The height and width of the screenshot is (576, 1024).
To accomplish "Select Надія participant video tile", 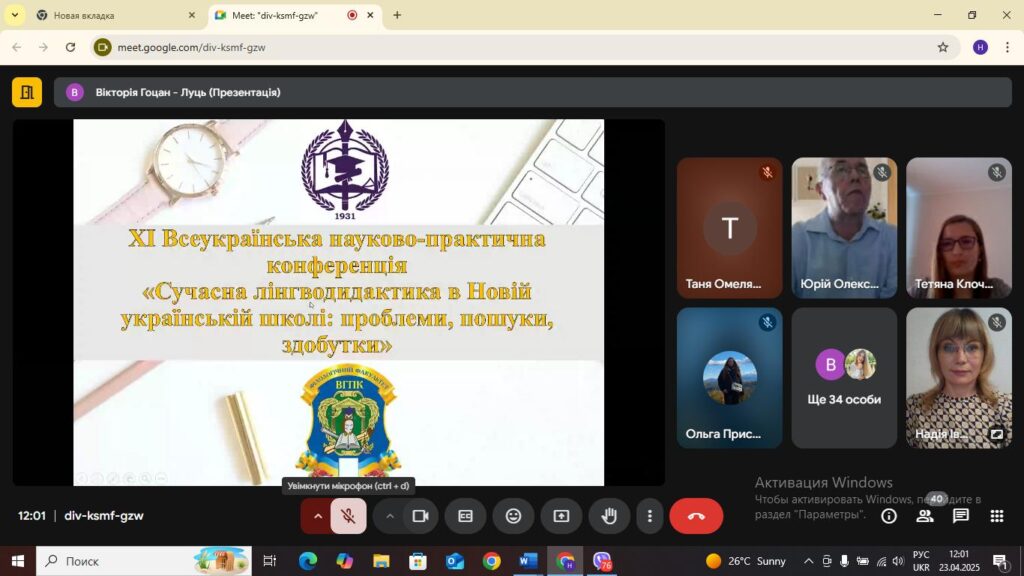I will (959, 378).
